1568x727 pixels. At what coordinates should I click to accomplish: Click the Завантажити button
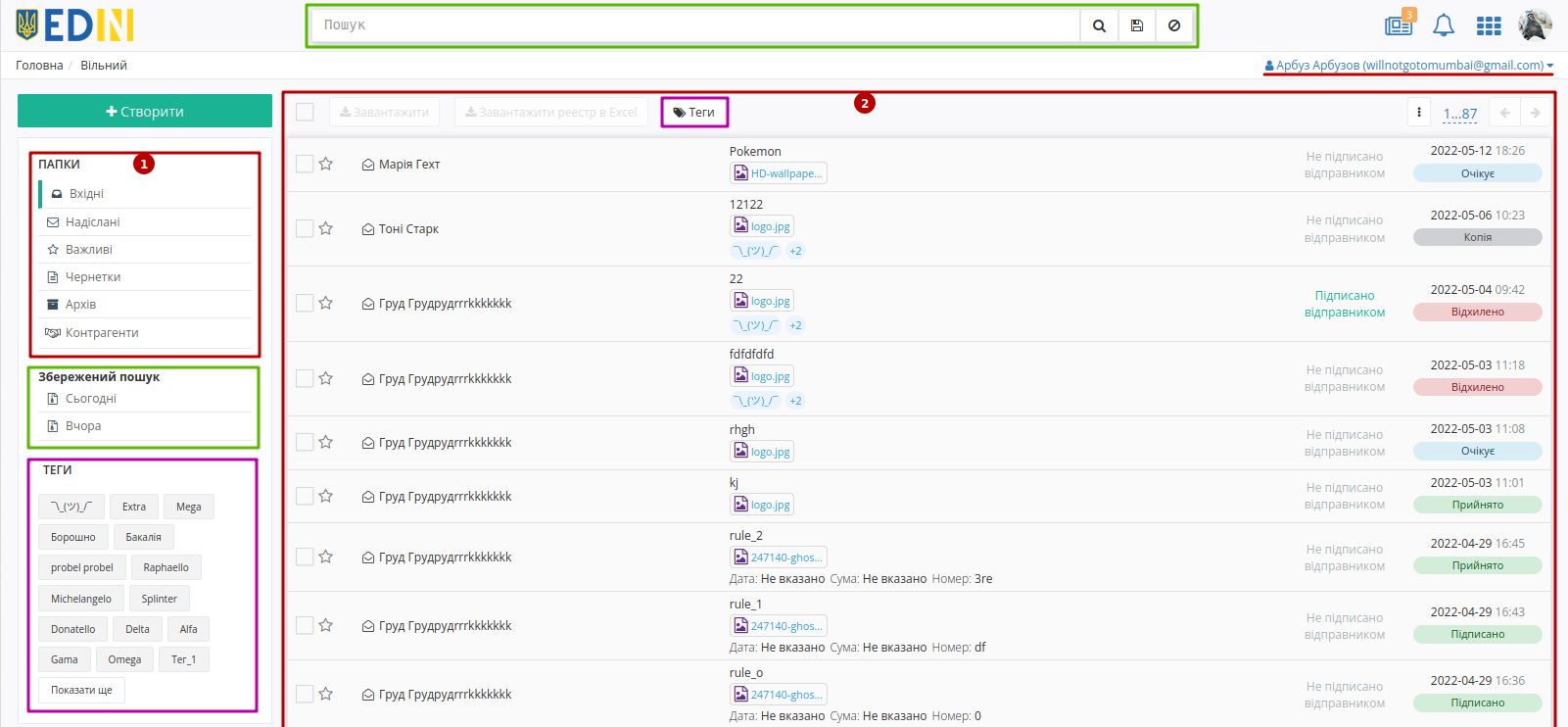coord(384,113)
